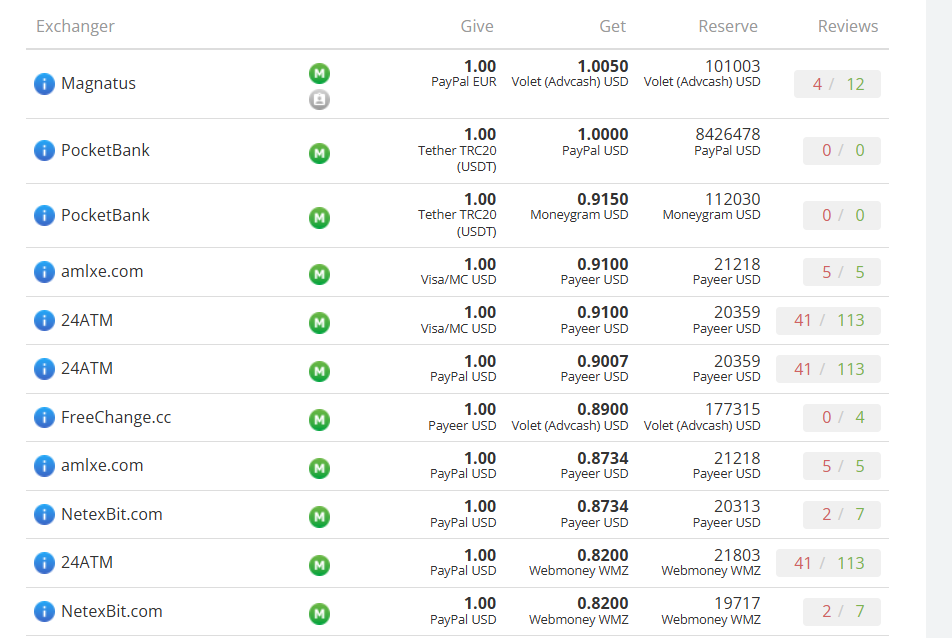Image resolution: width=952 pixels, height=638 pixels.
Task: Click green M badge for NetexBit.com Webmoney offer
Action: [x=319, y=613]
